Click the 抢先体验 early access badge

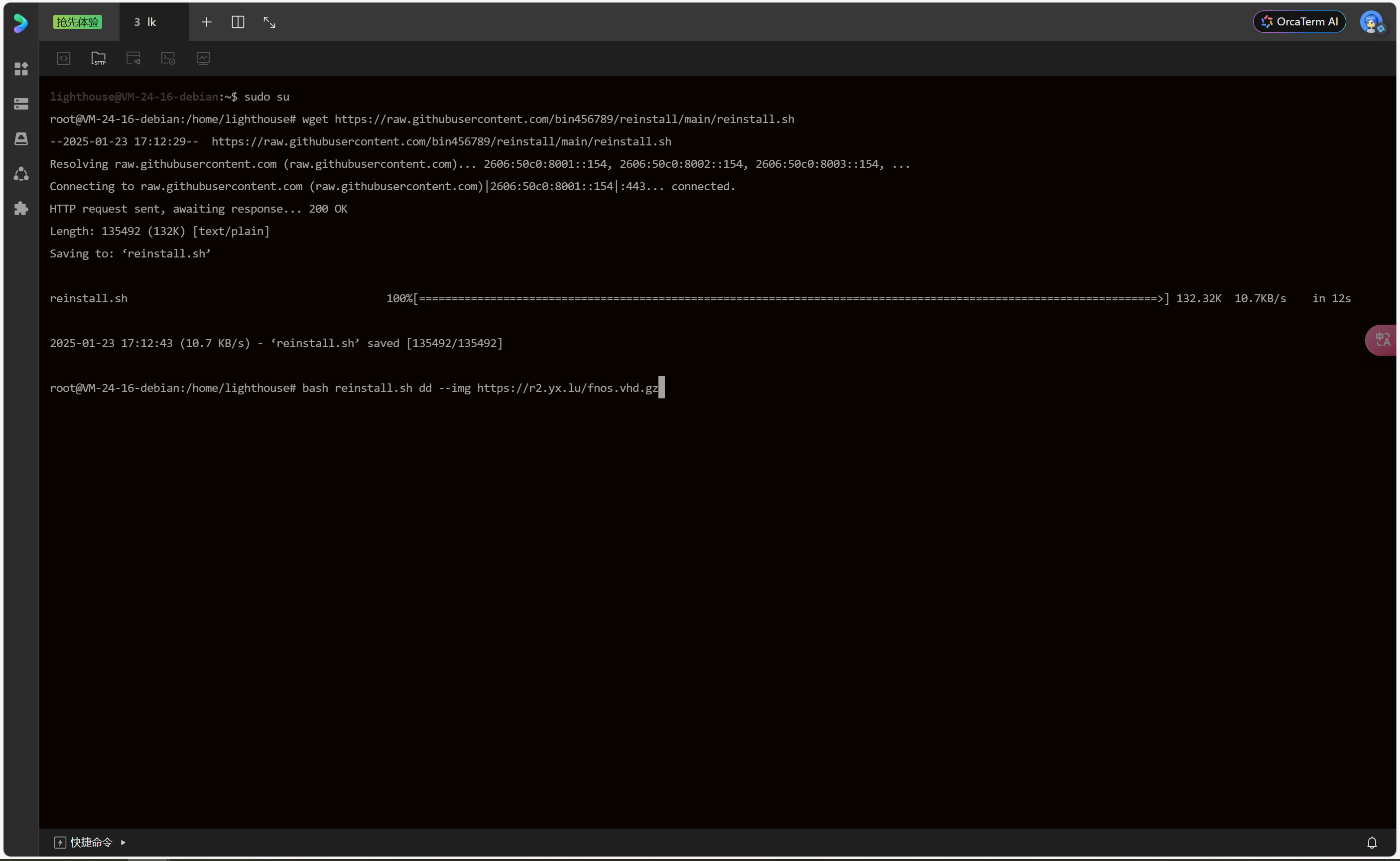(x=77, y=22)
